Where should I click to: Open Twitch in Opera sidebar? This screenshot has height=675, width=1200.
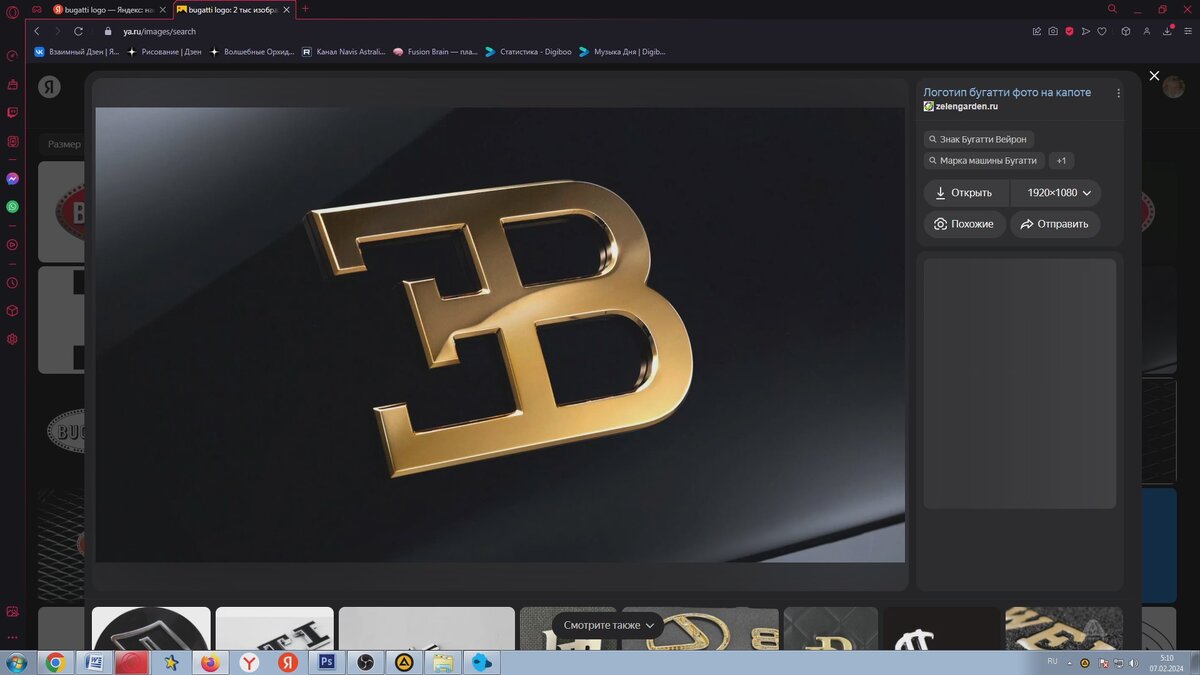point(12,113)
